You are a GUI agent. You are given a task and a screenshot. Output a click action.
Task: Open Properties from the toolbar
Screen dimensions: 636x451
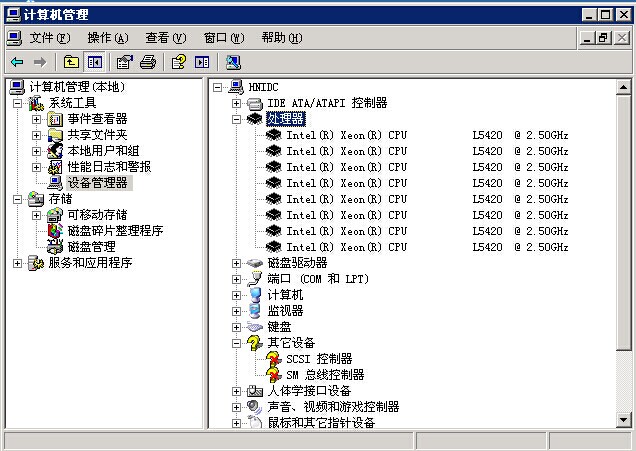point(125,62)
